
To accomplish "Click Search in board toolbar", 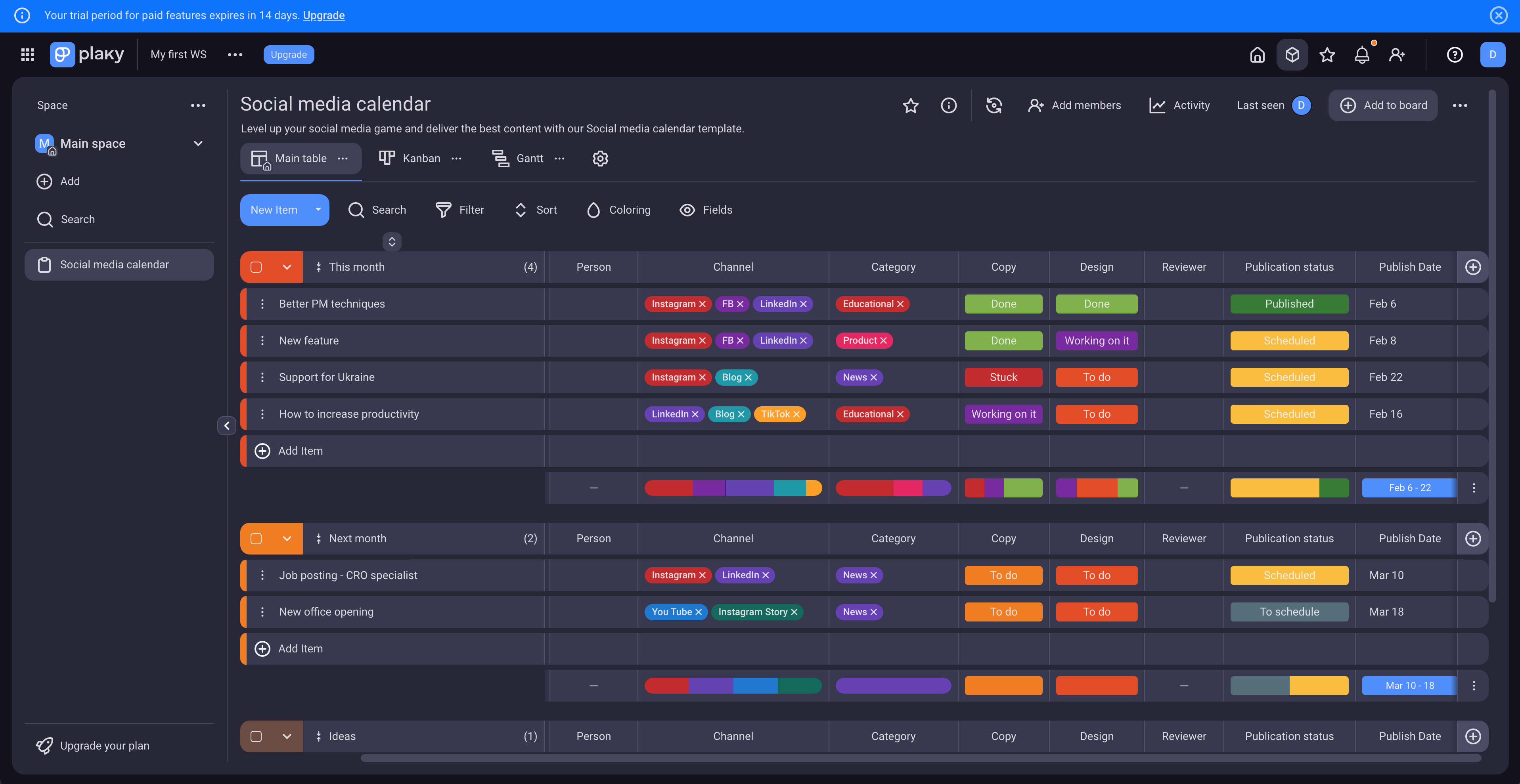I will coord(377,209).
